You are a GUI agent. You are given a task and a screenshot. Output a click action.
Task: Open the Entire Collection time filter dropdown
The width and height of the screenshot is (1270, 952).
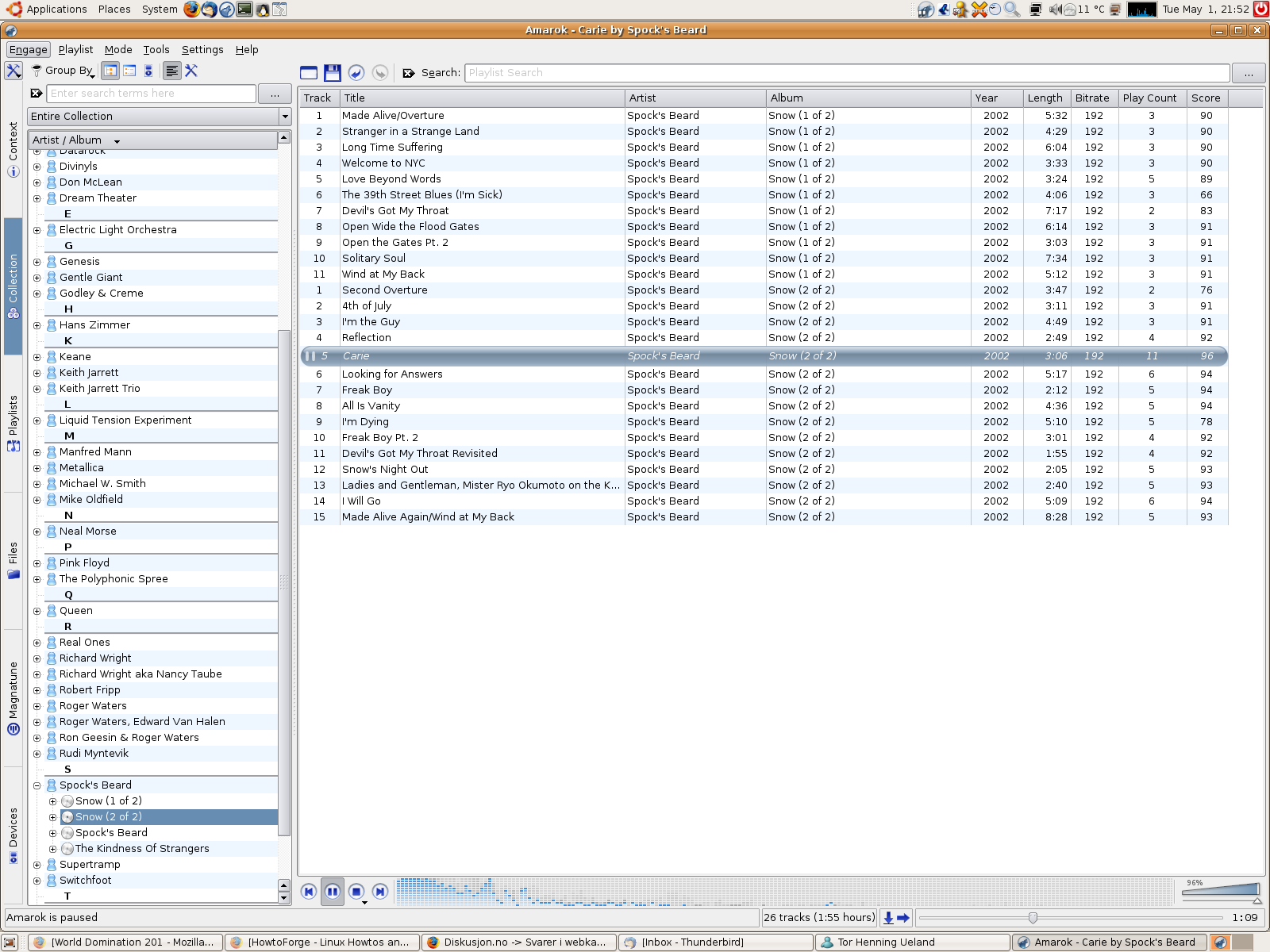click(x=160, y=116)
